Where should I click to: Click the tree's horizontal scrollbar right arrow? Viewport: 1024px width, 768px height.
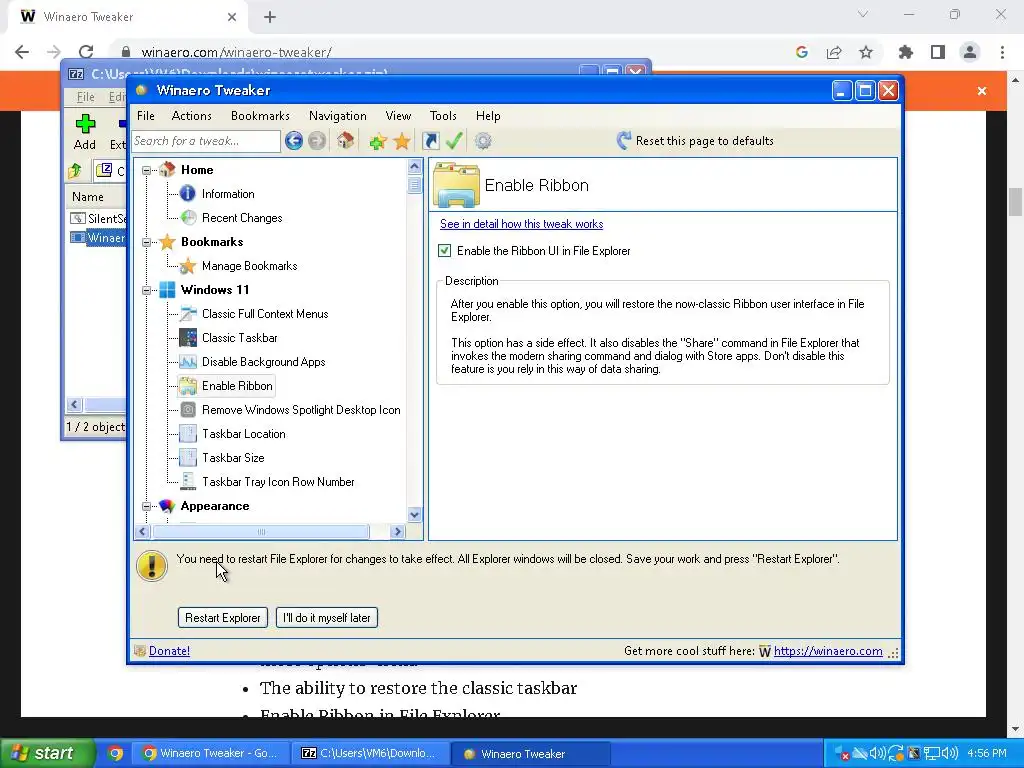pyautogui.click(x=397, y=532)
